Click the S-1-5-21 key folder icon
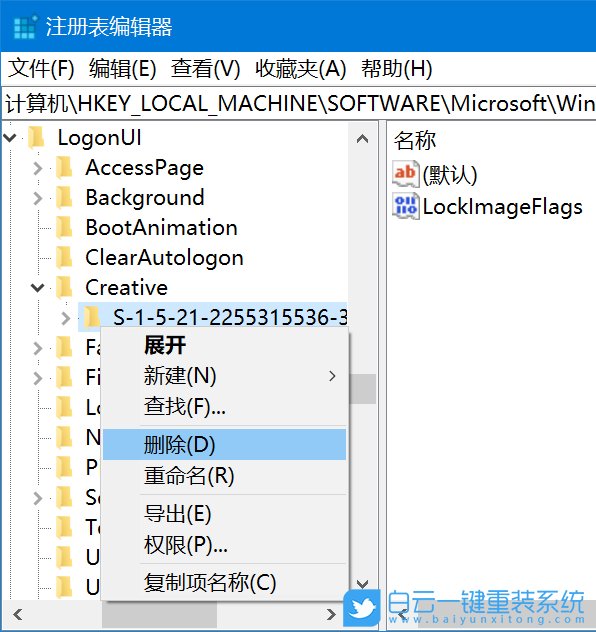Viewport: 596px width, 632px height. 92,318
